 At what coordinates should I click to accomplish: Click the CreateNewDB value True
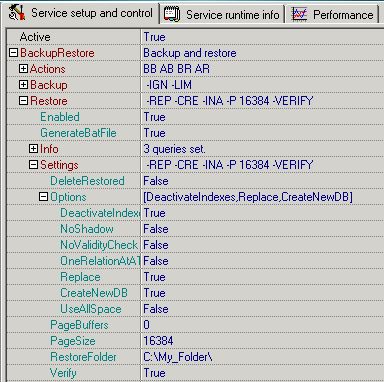(154, 293)
